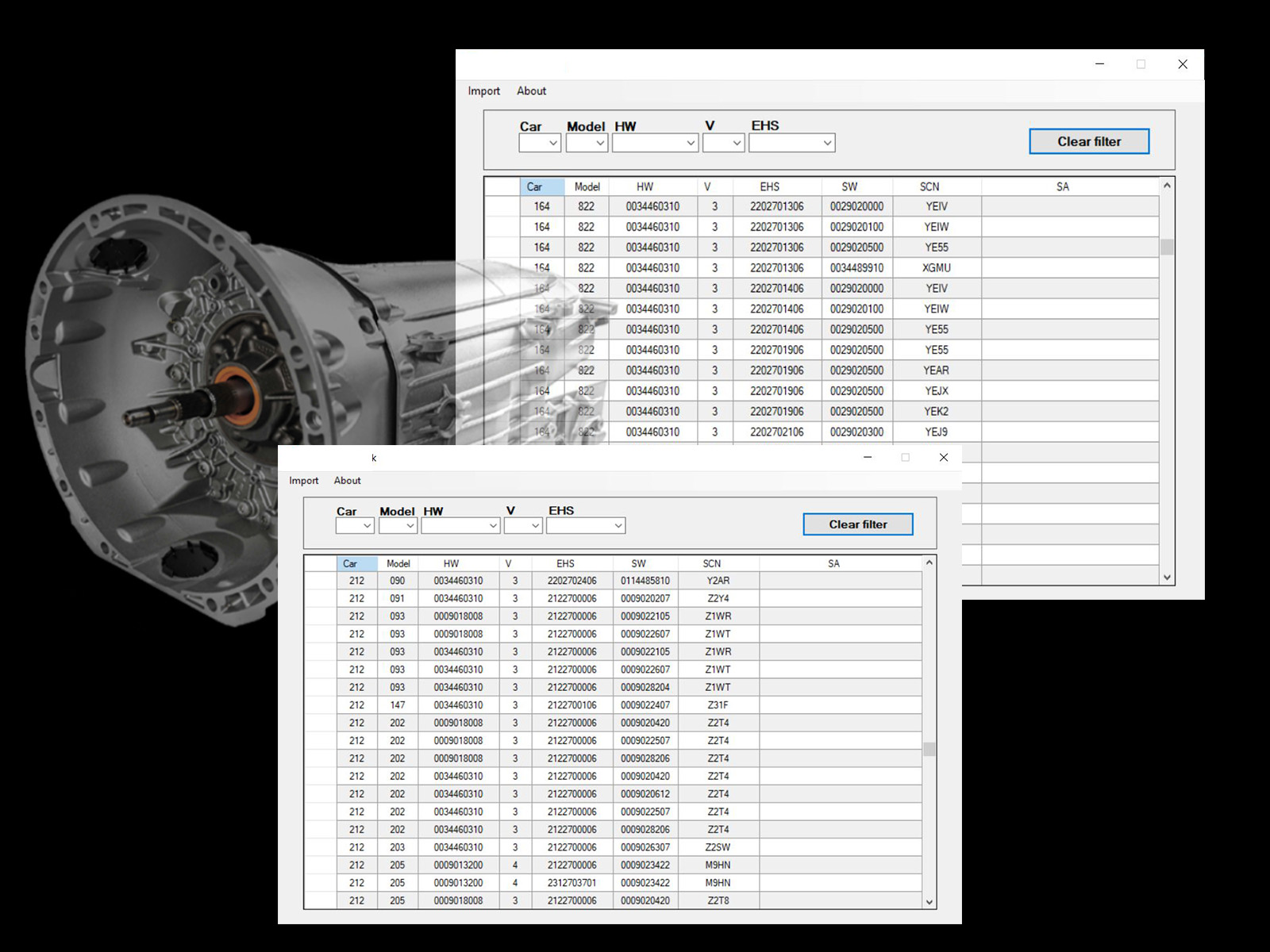
Task: Expand EHS filter dropdown in upper window
Action: click(827, 143)
